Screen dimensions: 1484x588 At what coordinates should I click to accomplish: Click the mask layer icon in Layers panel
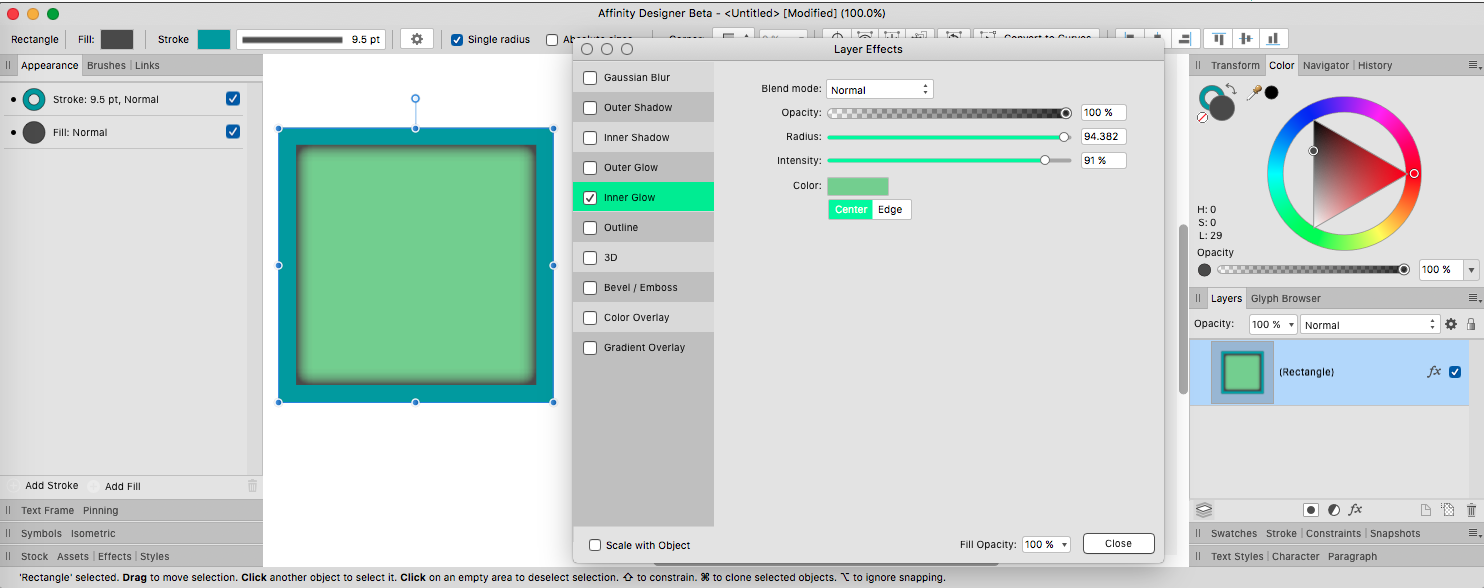(1310, 509)
